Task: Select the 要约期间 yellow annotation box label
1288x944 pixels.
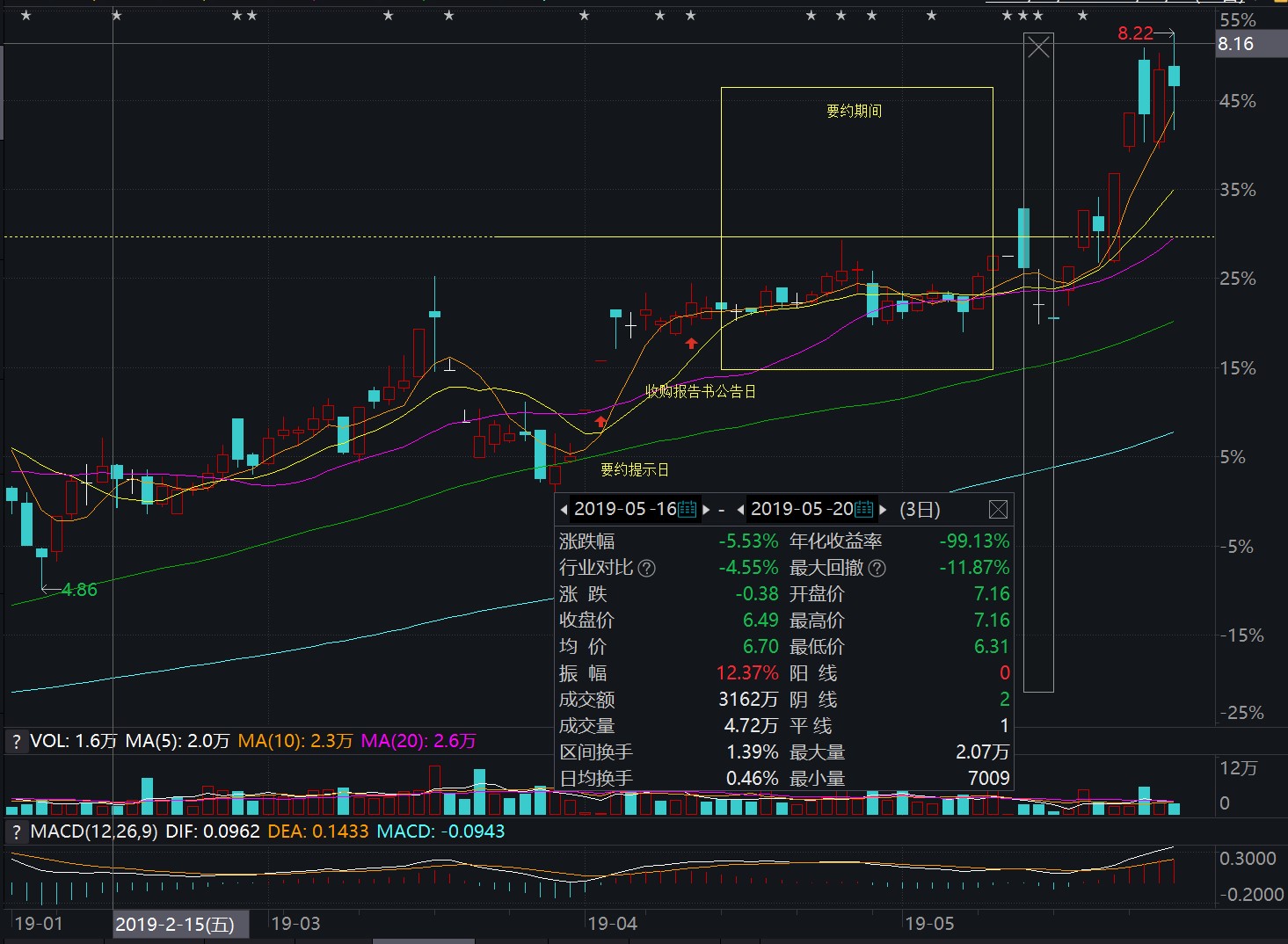Action: (854, 111)
